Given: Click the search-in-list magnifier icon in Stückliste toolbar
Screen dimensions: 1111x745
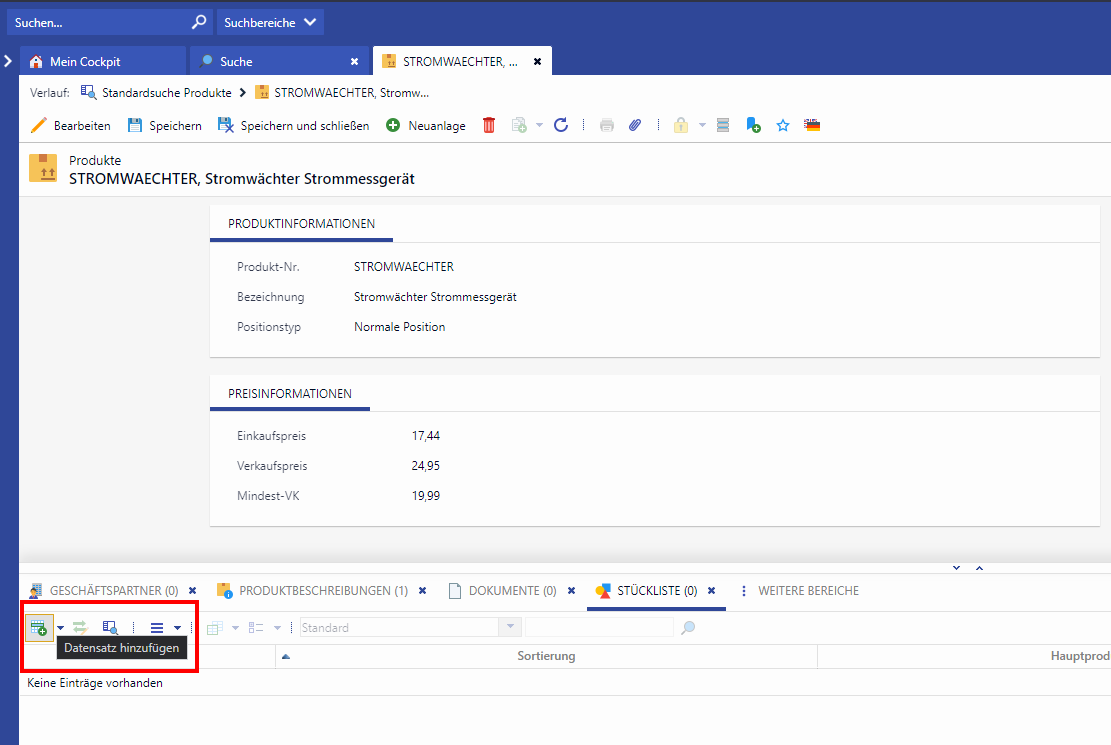Looking at the screenshot, I should pyautogui.click(x=110, y=627).
